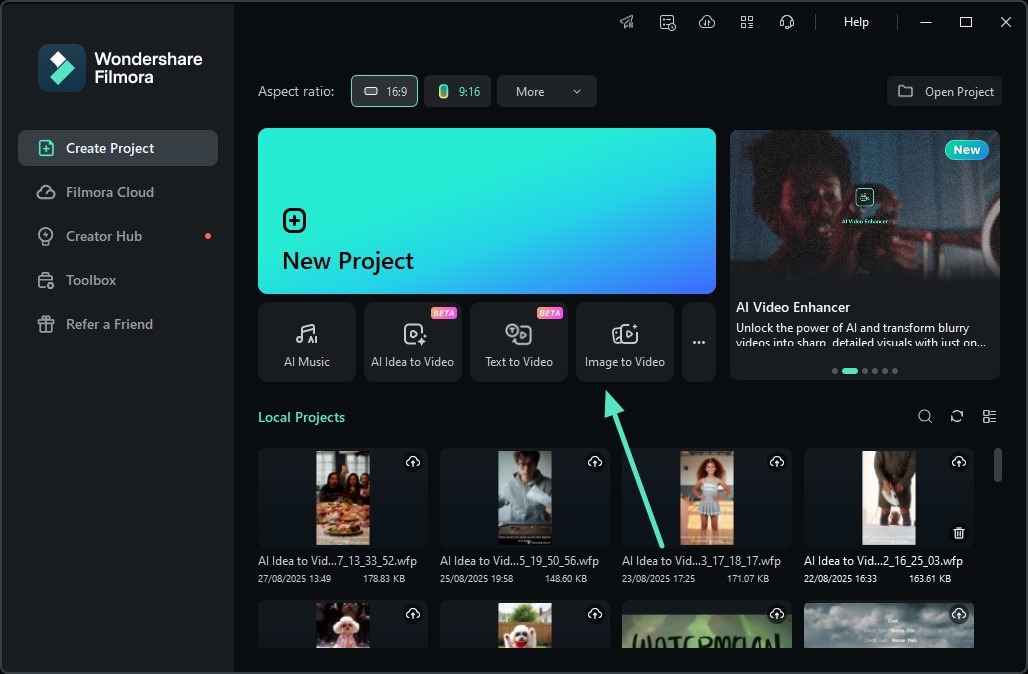Open the apps grid icon in title bar
Screen dimensions: 1028x674
(747, 22)
